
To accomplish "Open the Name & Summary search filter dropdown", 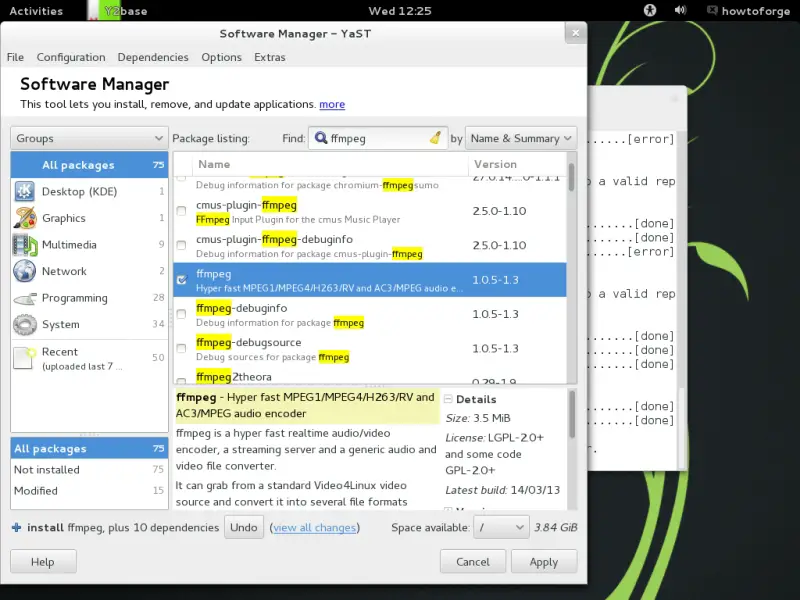I will [521, 138].
